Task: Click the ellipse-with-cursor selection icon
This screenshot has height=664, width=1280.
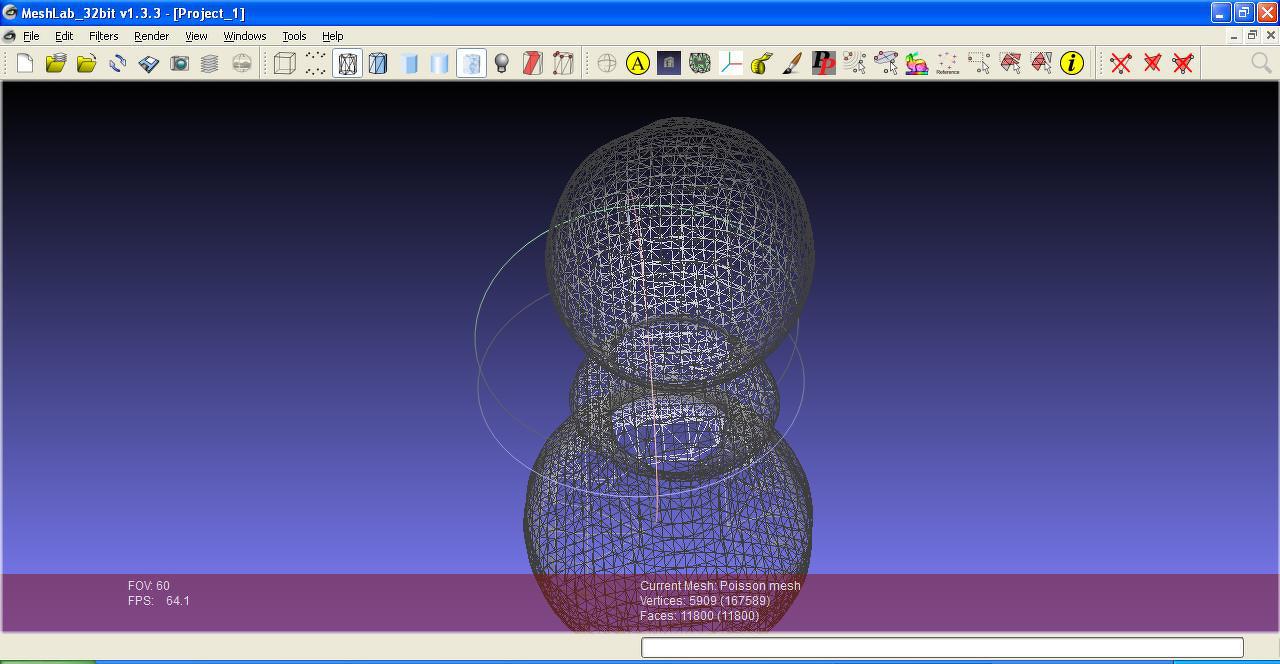Action: coord(886,63)
